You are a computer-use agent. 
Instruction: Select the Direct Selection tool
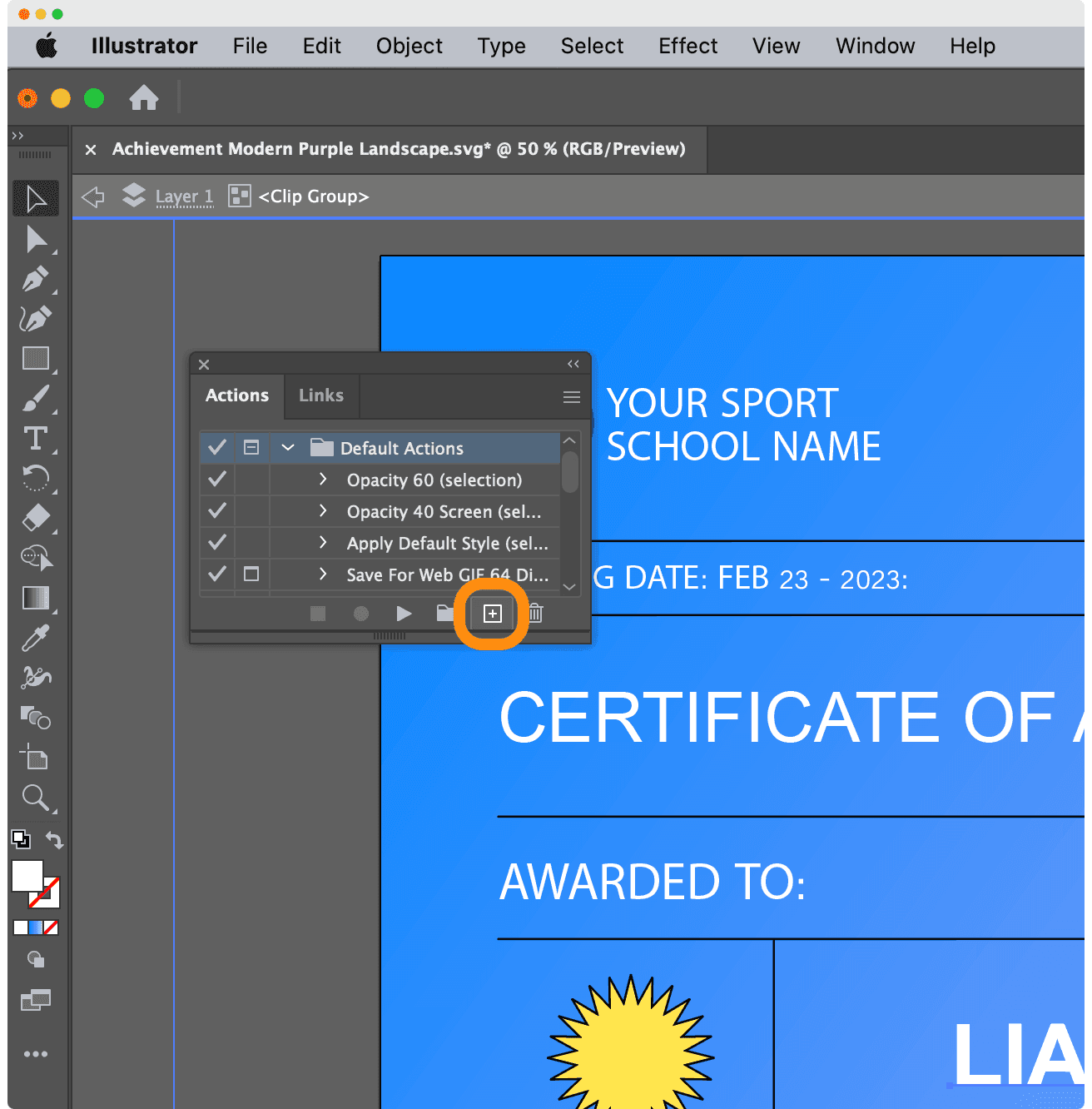click(36, 239)
